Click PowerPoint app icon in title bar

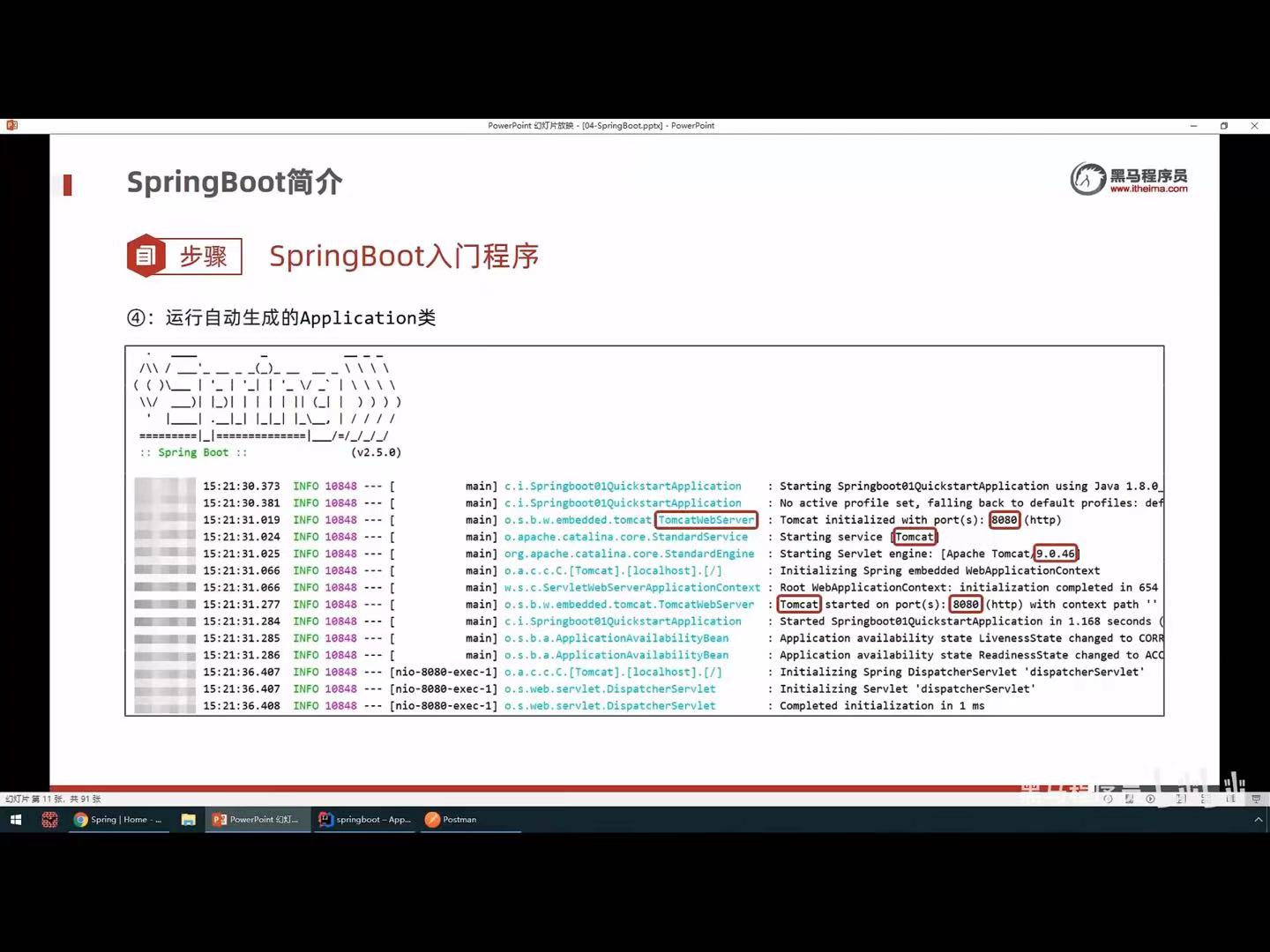click(x=11, y=125)
